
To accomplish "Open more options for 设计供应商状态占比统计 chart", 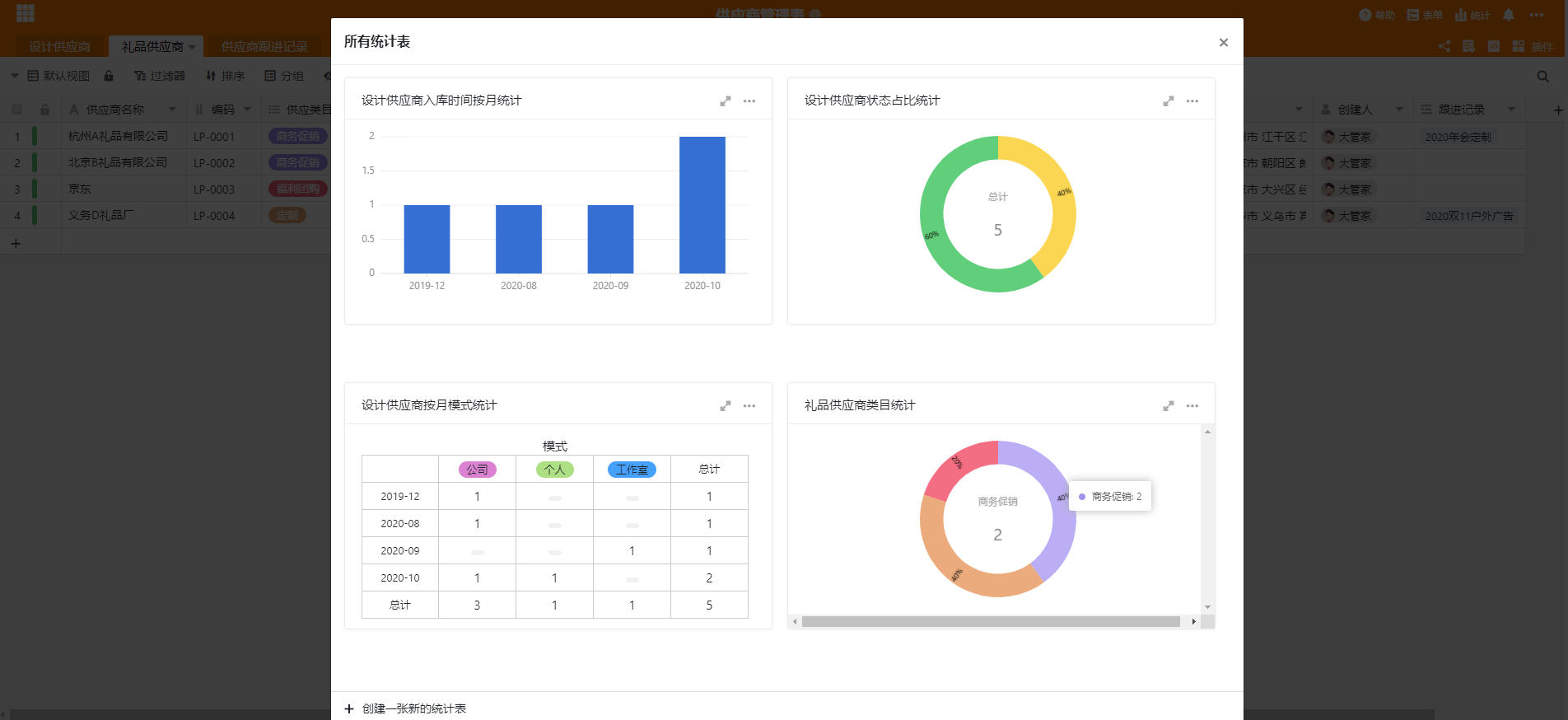I will point(1192,101).
